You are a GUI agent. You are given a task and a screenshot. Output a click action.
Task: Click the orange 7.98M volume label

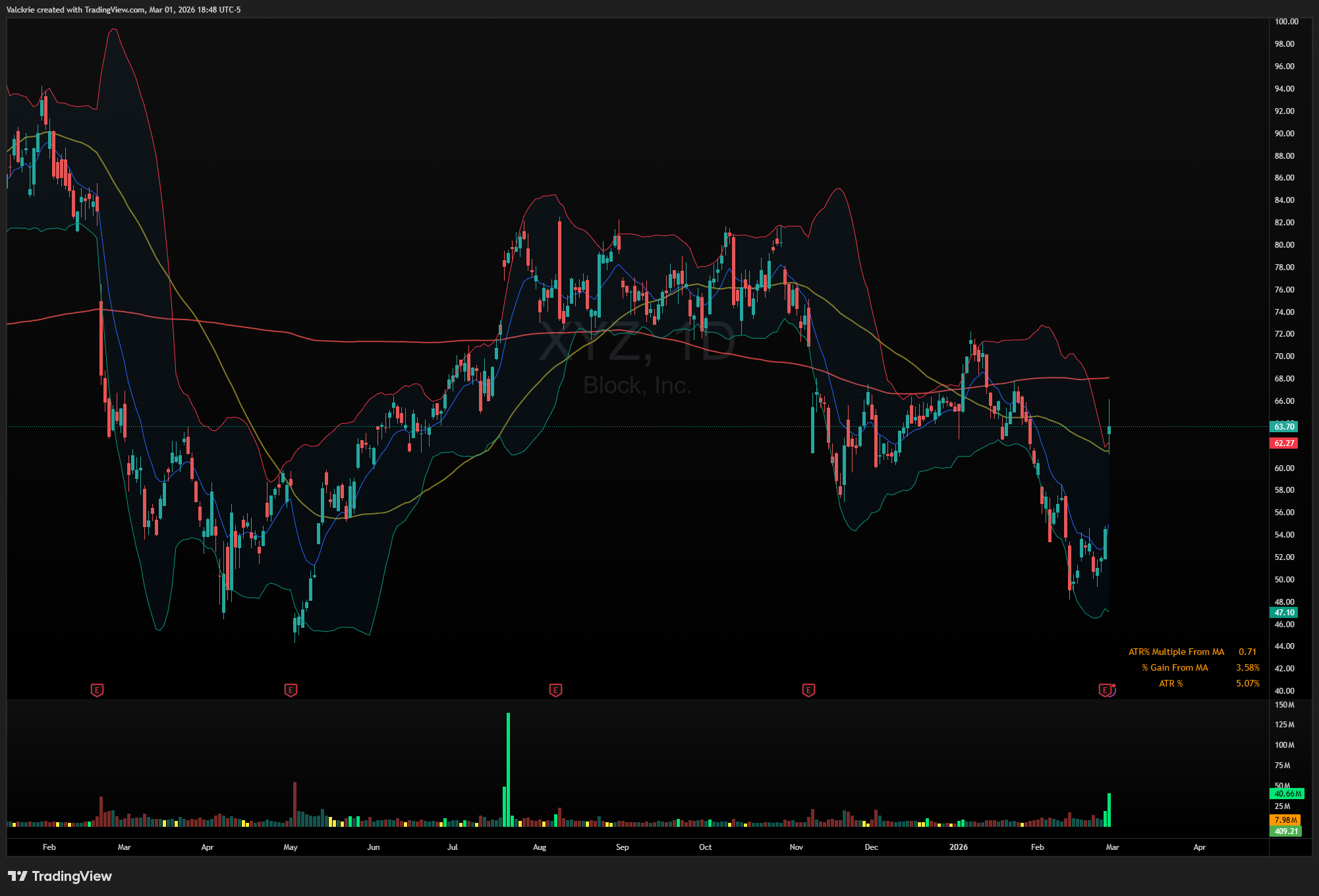pyautogui.click(x=1285, y=820)
